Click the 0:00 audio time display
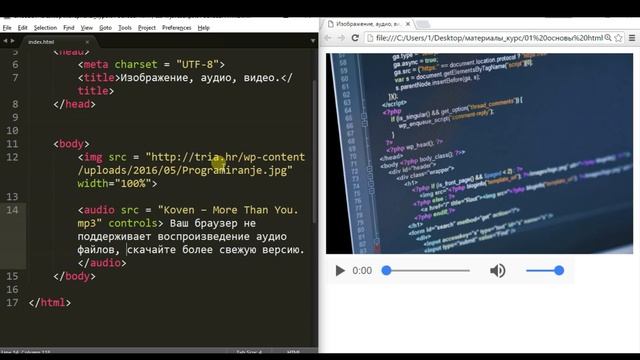The height and width of the screenshot is (360, 640). (x=362, y=271)
